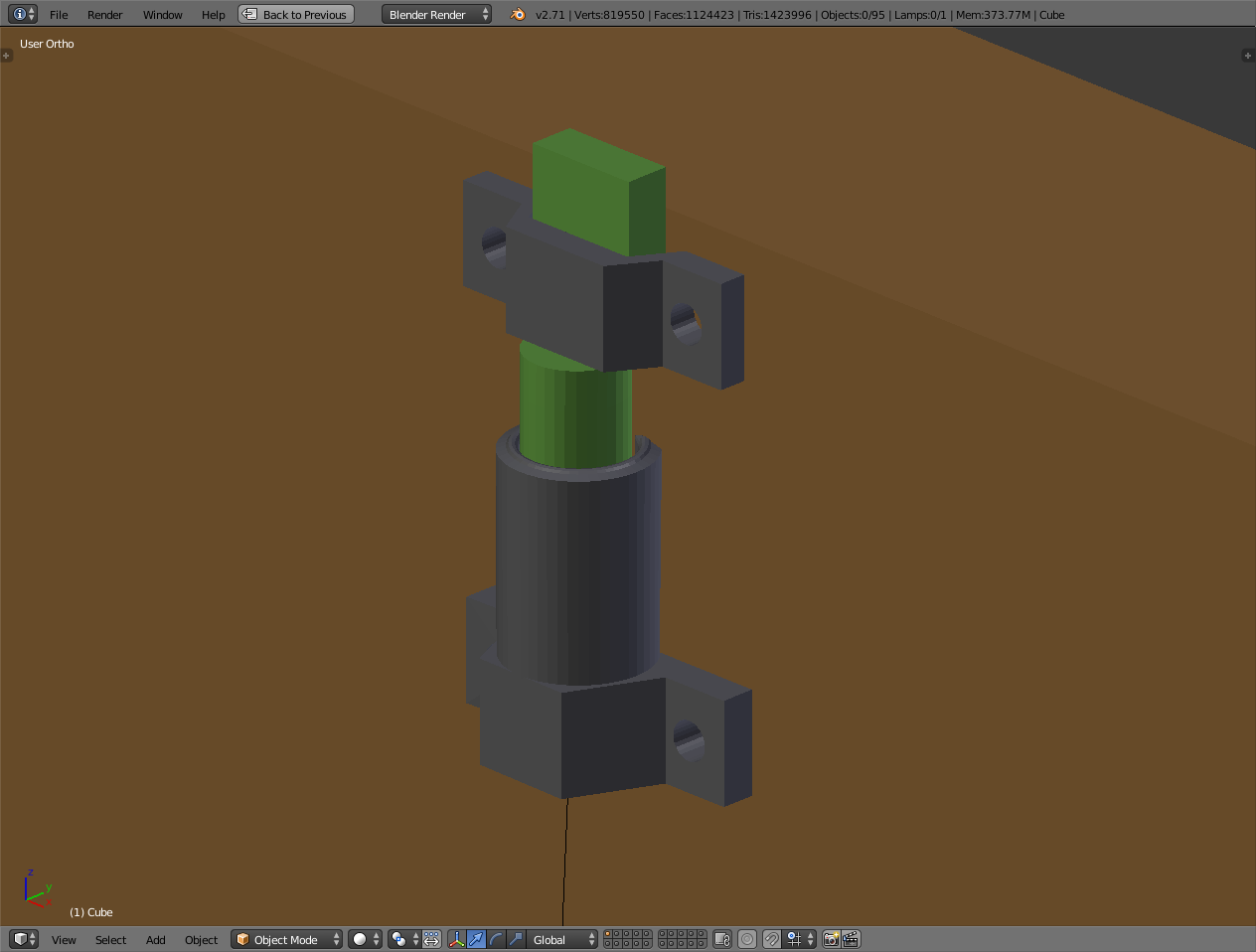The width and height of the screenshot is (1256, 952).
Task: Open the Info editor type selector
Action: [x=23, y=14]
